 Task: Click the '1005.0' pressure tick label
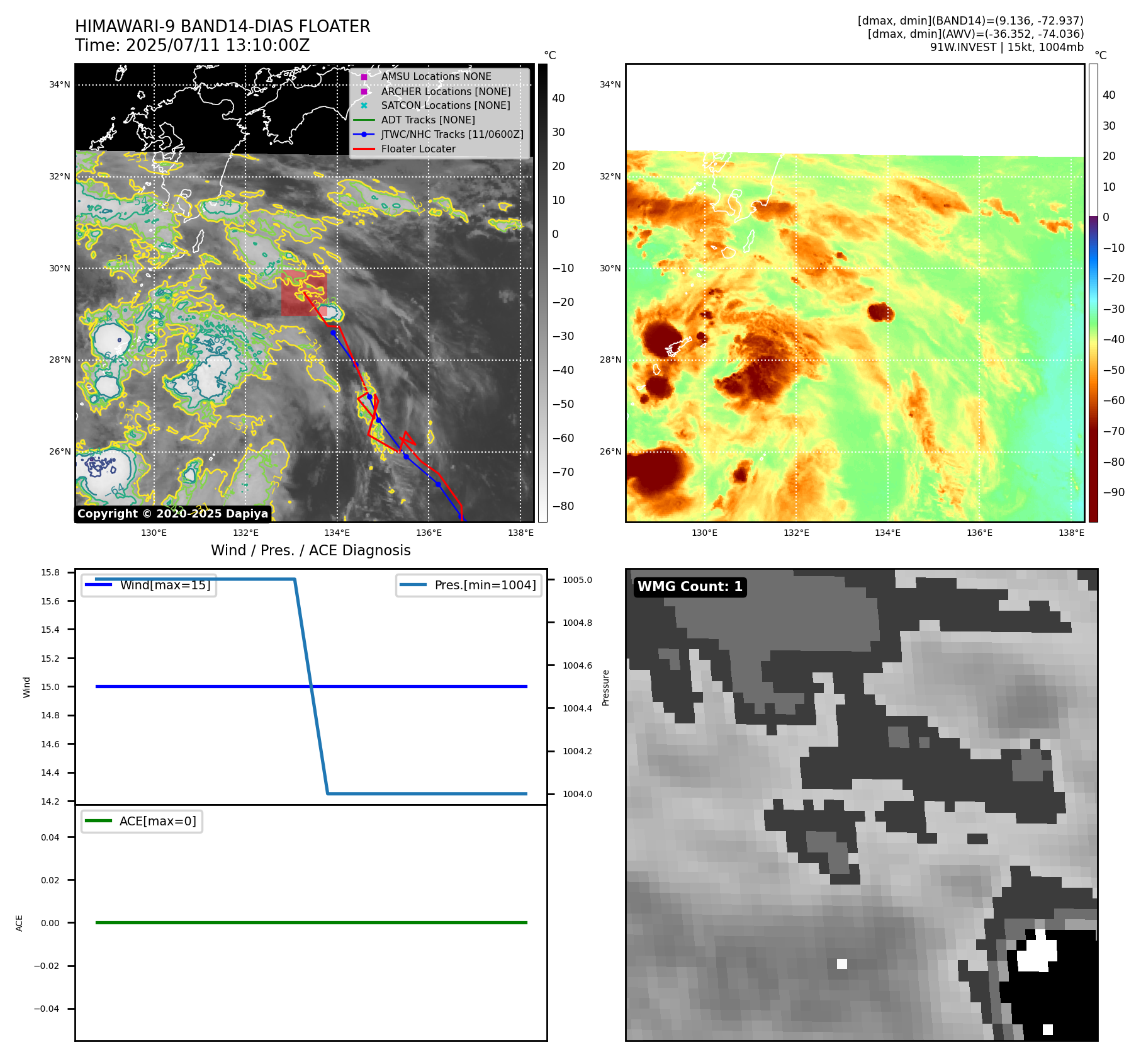[577, 580]
